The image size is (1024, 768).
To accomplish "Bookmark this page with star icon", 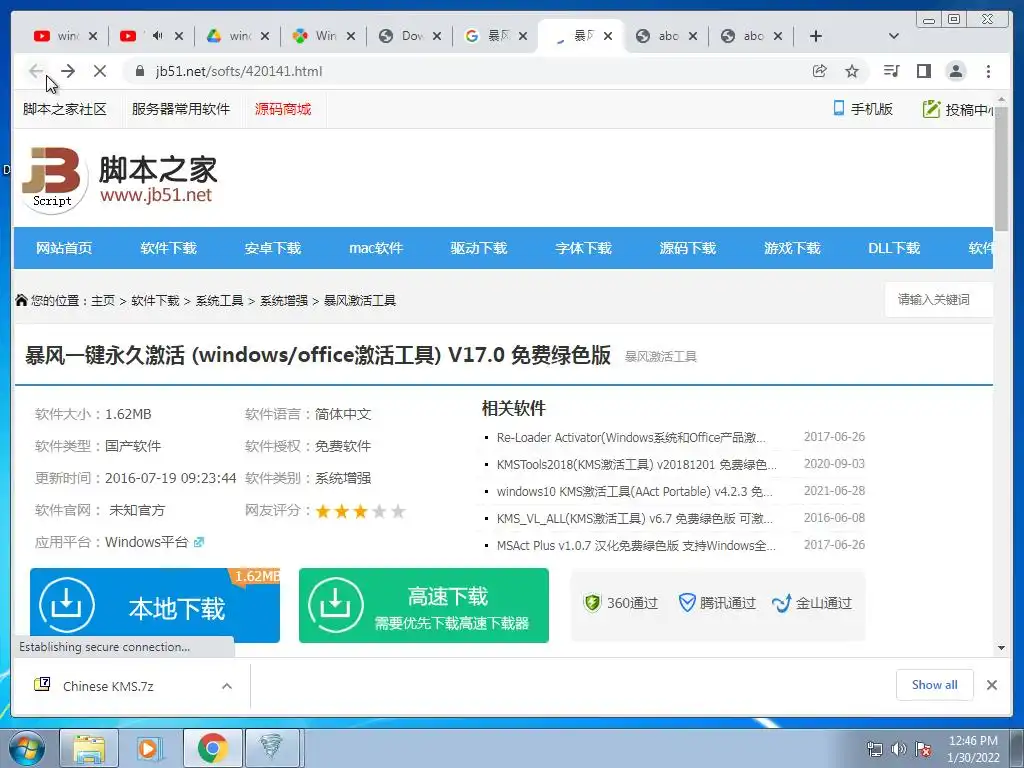I will tap(852, 71).
